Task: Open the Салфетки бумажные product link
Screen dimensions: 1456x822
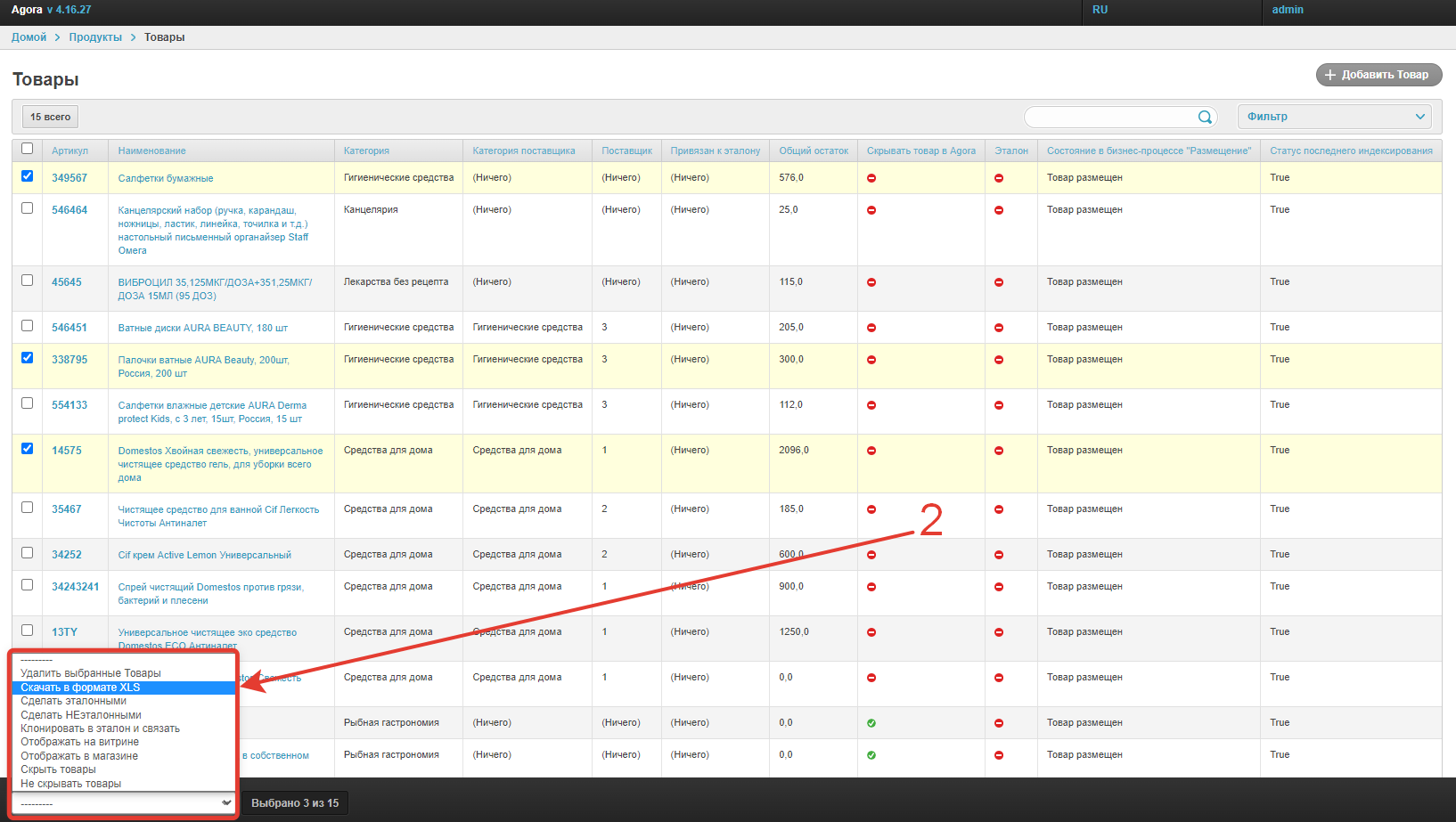Action: [166, 178]
